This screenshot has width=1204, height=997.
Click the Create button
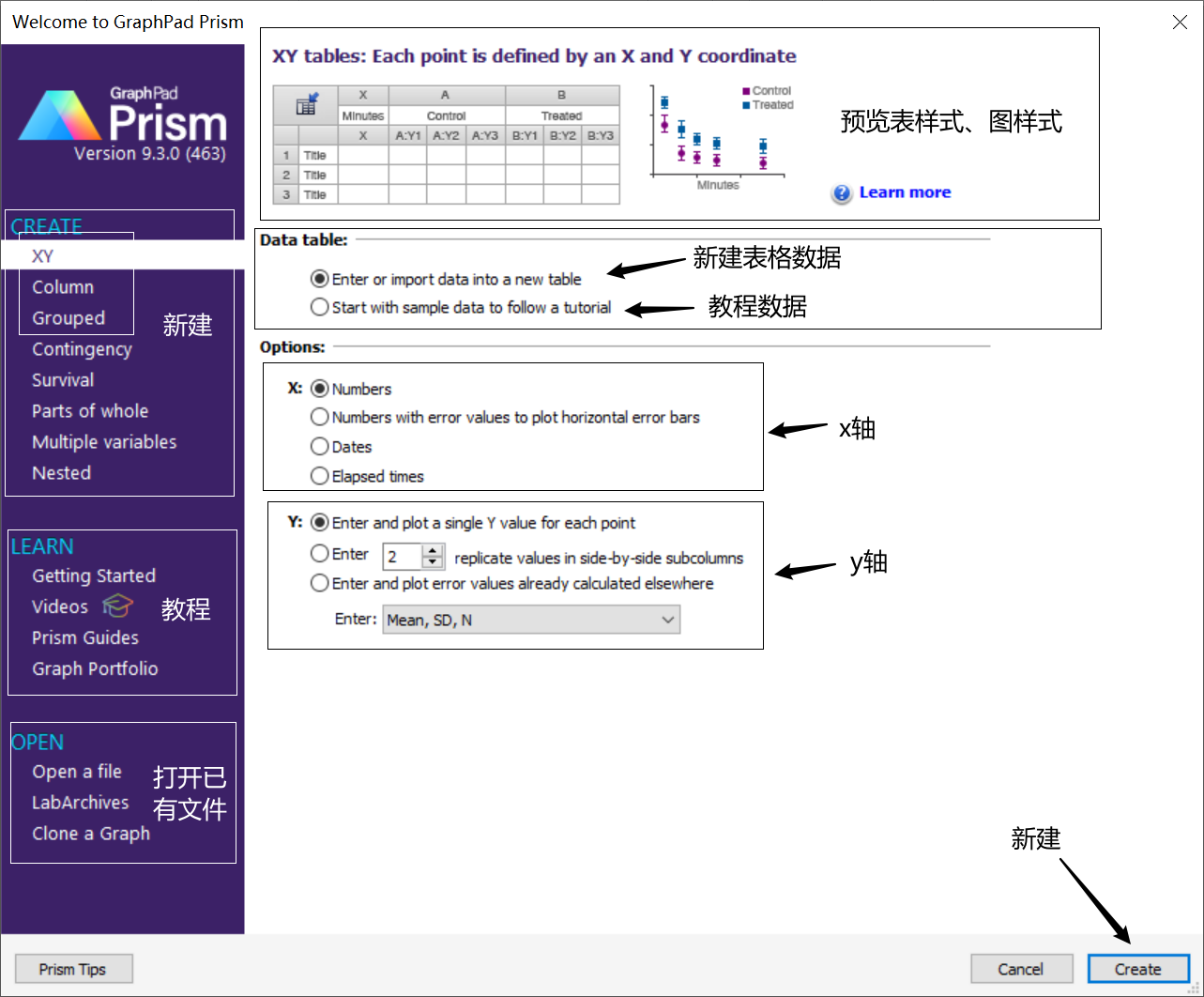1138,968
